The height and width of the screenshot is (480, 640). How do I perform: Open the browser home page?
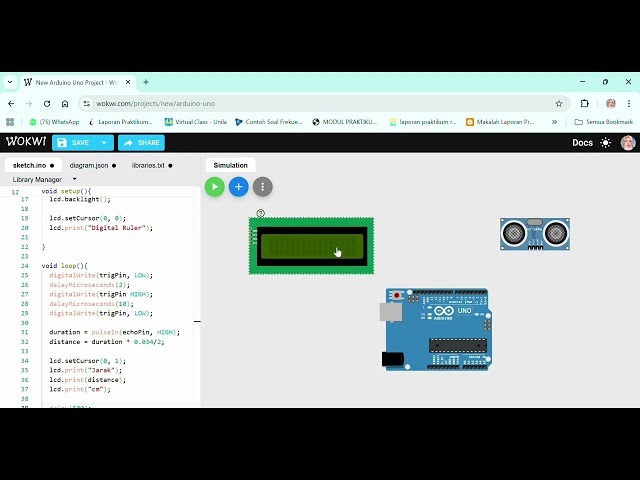click(x=65, y=104)
